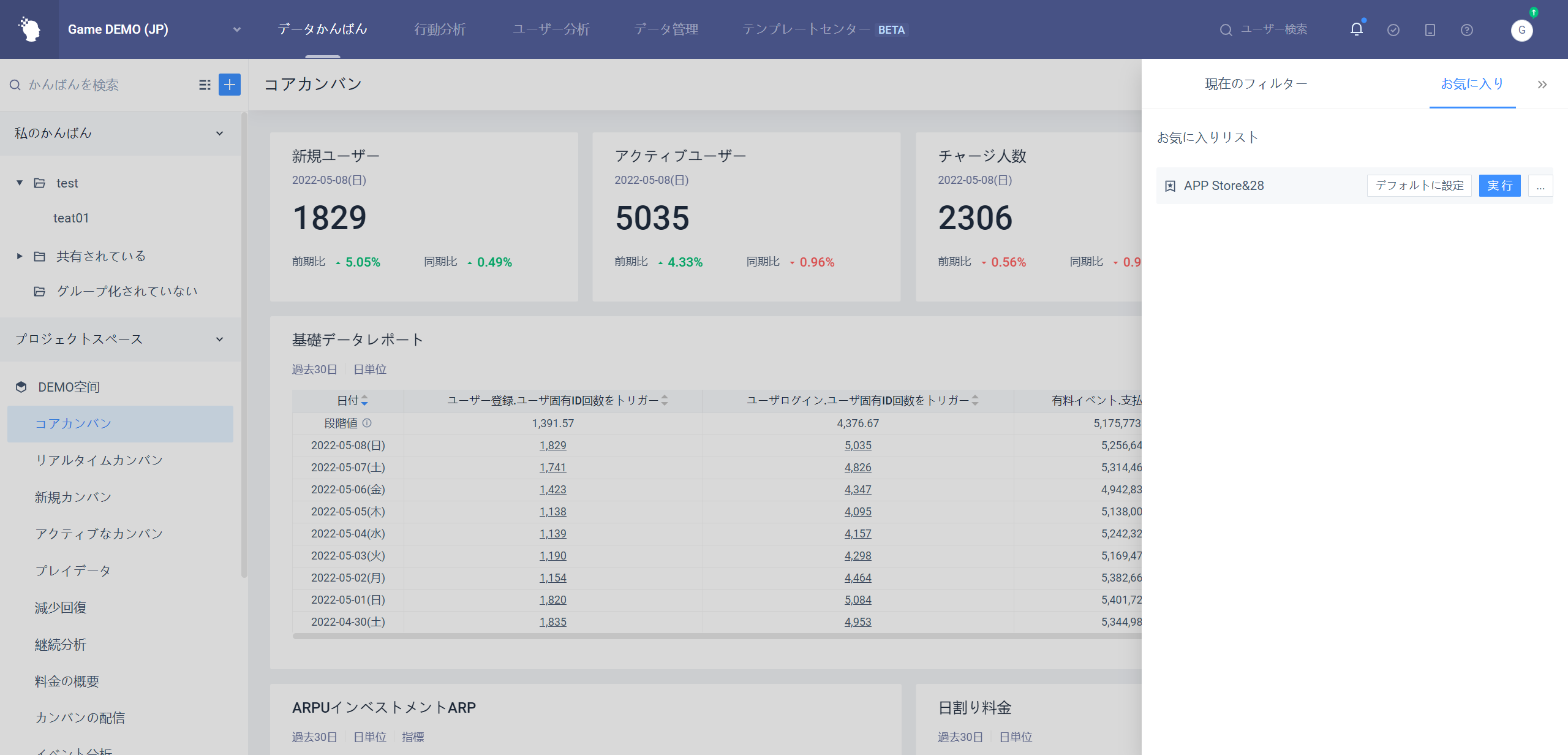The width and height of the screenshot is (1568, 755).
Task: Collapse the test folder triangle
Action: click(20, 183)
